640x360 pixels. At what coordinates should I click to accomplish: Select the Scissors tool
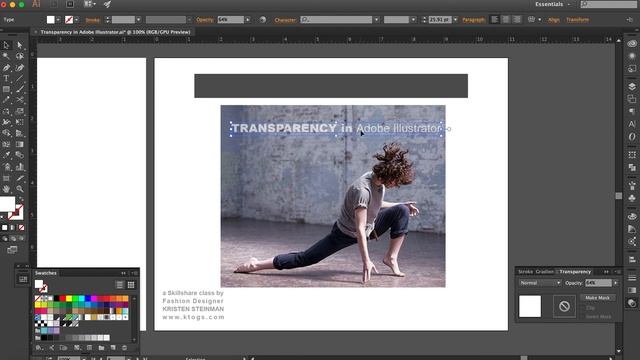pyautogui.click(x=19, y=100)
